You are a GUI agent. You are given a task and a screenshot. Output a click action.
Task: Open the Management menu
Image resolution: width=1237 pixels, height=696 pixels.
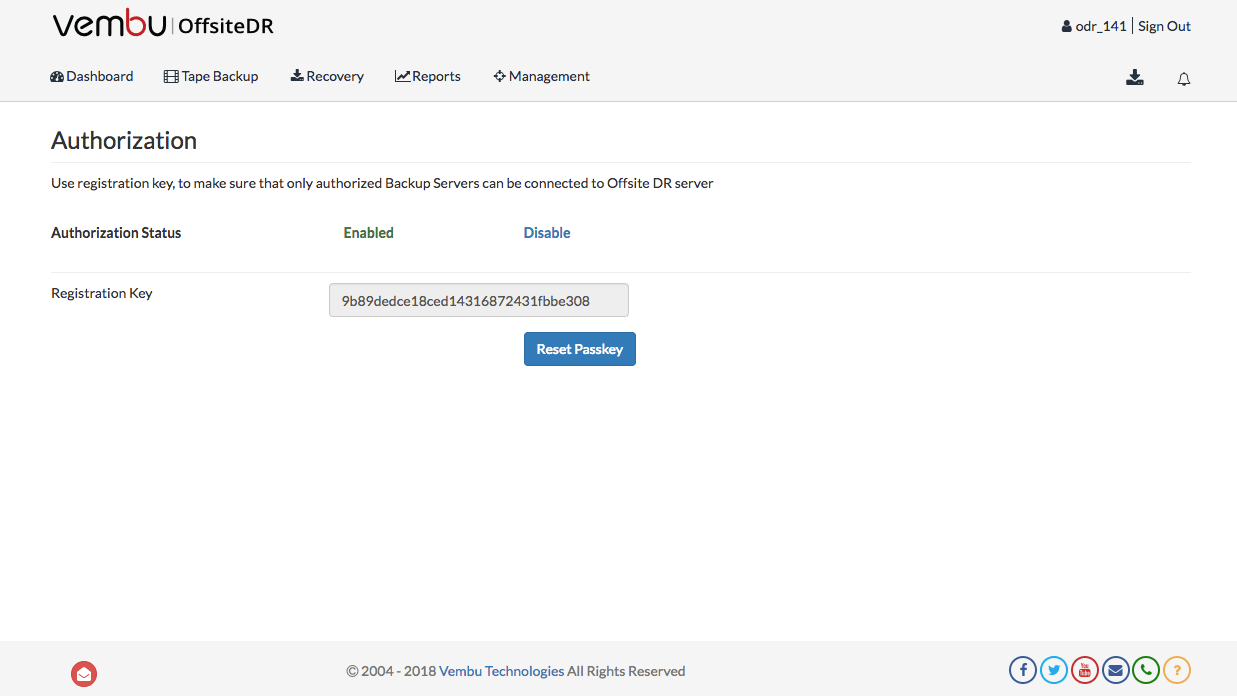(x=541, y=77)
